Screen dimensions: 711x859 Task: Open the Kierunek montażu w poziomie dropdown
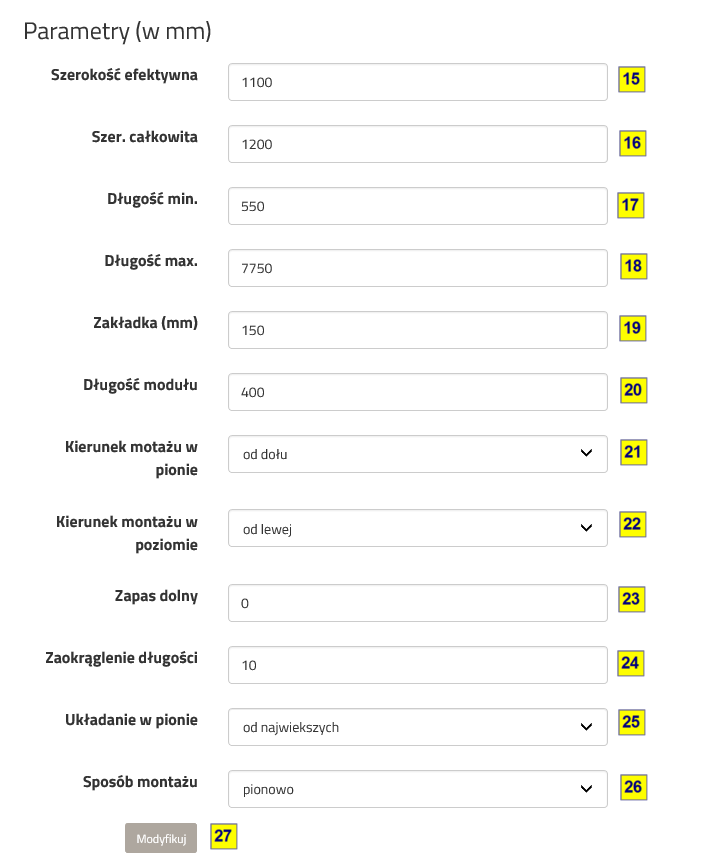(417, 528)
